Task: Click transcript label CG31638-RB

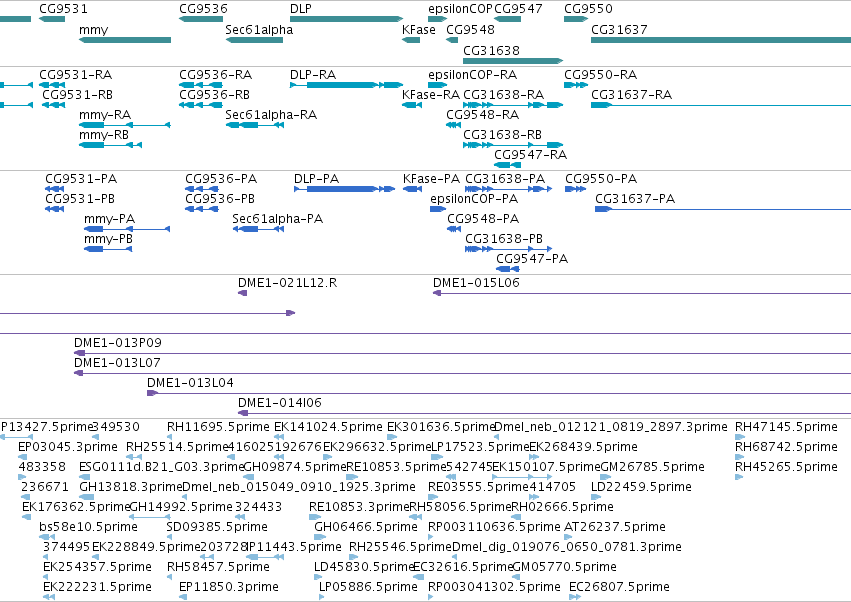Action: click(502, 135)
